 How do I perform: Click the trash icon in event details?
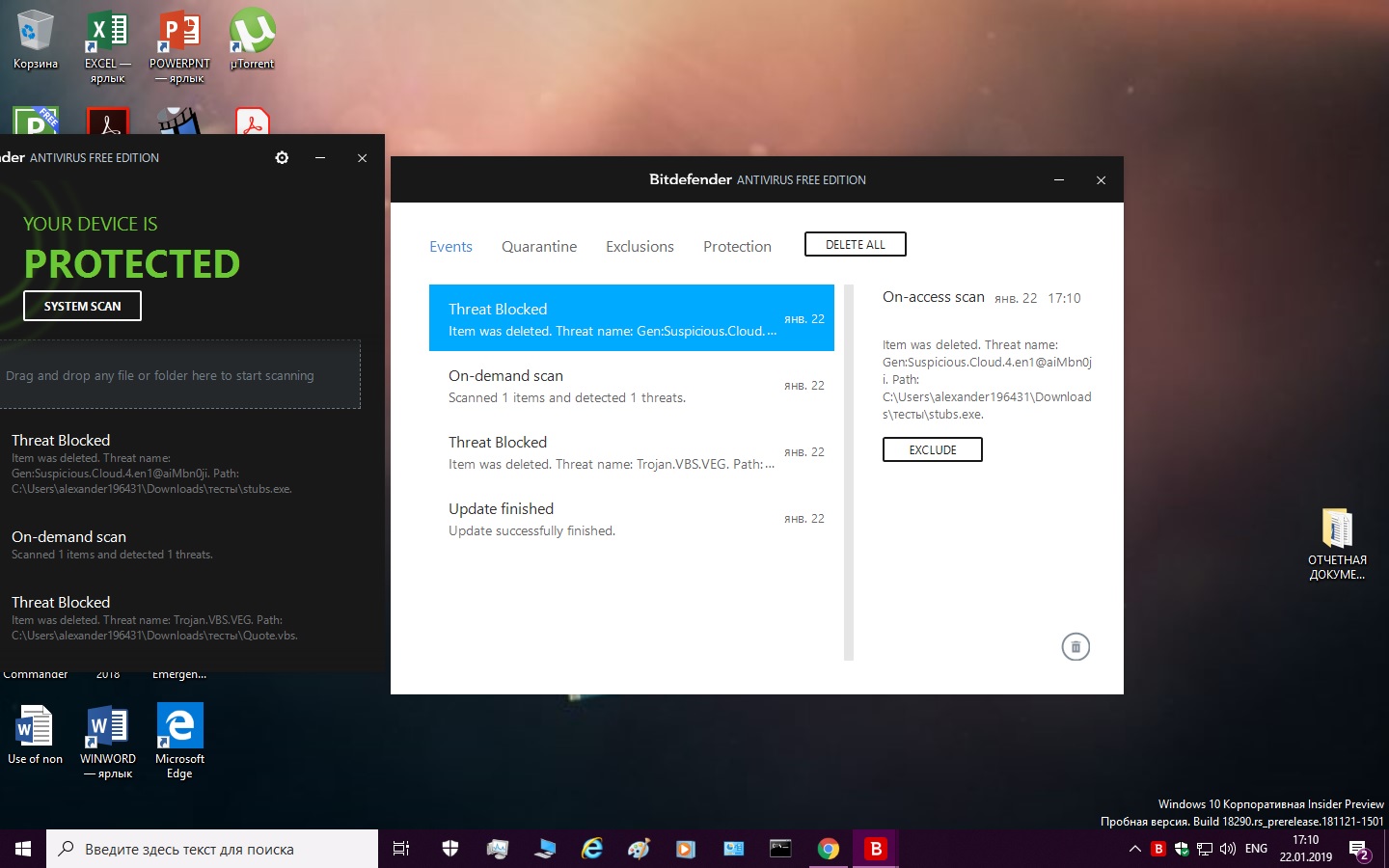(x=1076, y=647)
